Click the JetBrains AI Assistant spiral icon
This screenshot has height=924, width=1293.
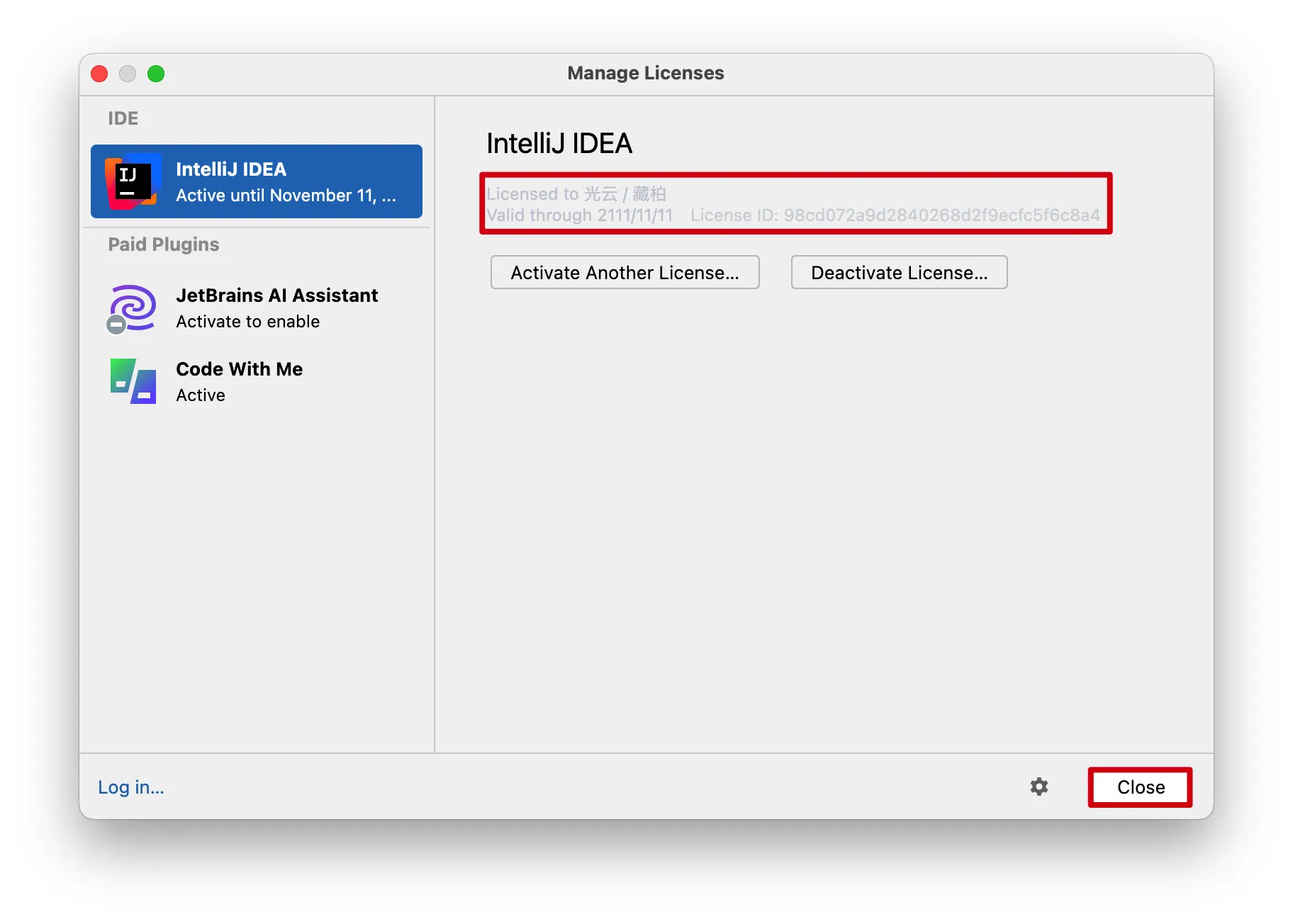coord(134,305)
